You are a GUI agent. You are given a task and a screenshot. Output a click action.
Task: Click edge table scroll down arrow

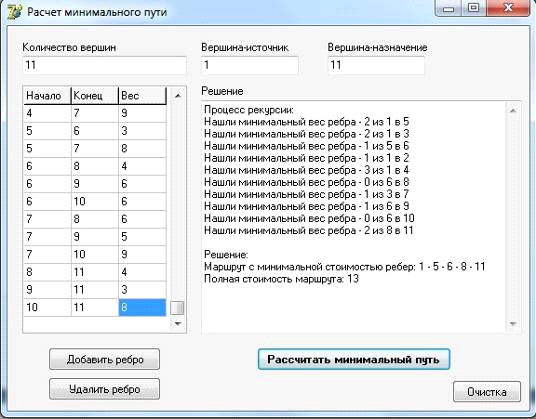pos(177,323)
